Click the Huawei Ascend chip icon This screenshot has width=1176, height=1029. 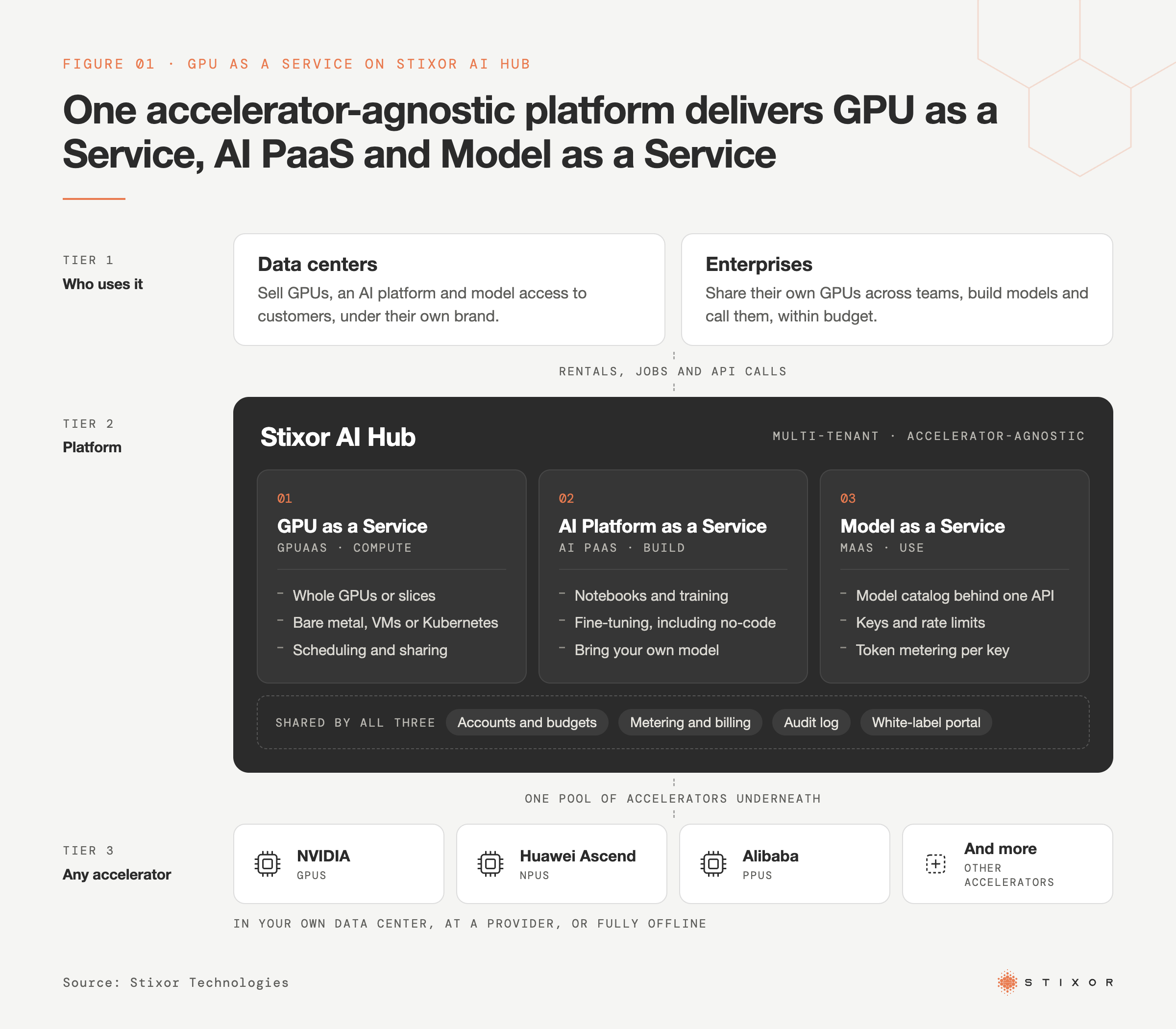(490, 863)
